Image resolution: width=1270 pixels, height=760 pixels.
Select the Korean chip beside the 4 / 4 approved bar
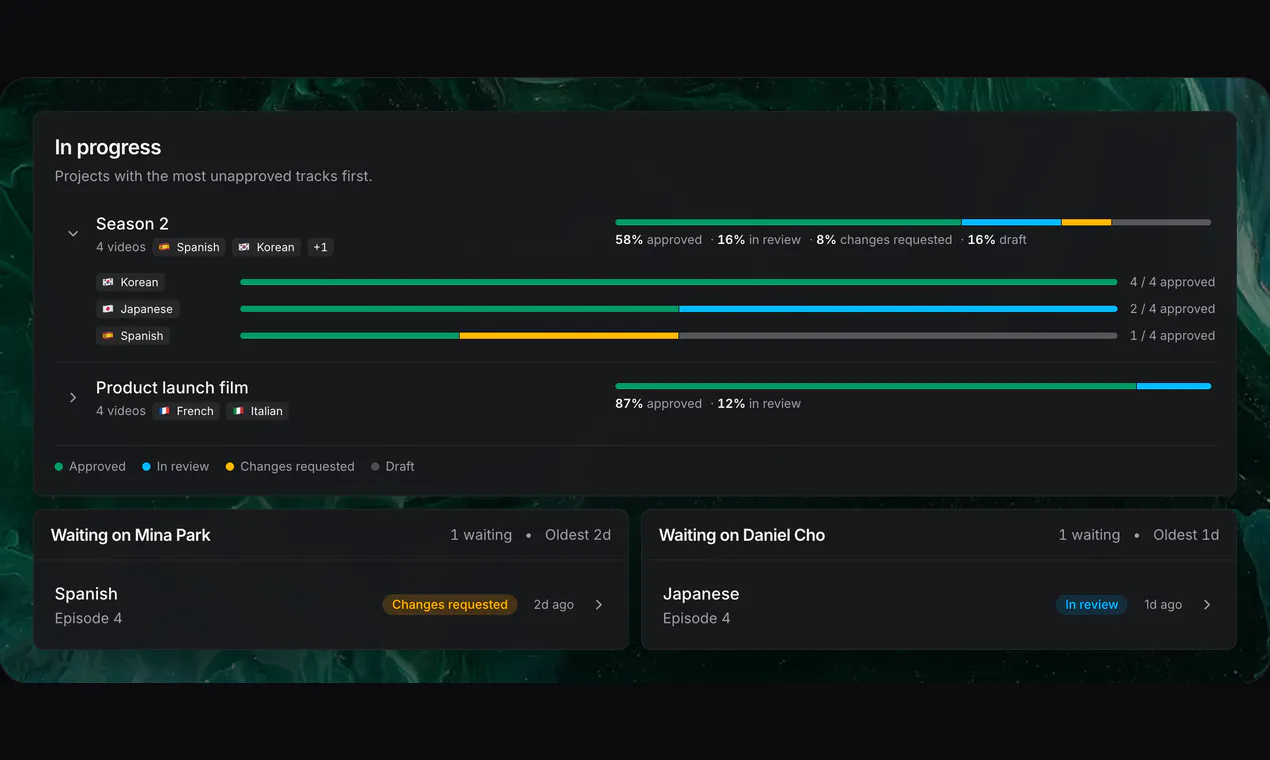point(130,282)
